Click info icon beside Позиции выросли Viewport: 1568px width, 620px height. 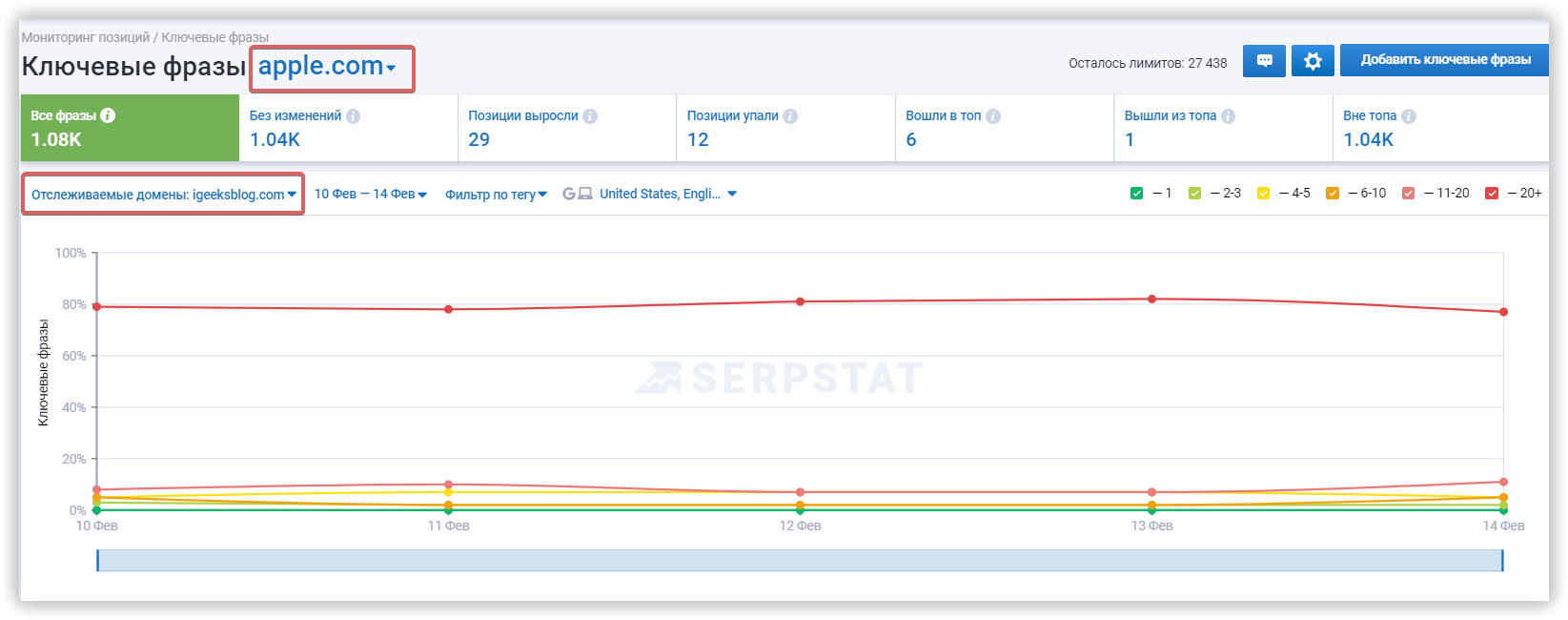(590, 116)
